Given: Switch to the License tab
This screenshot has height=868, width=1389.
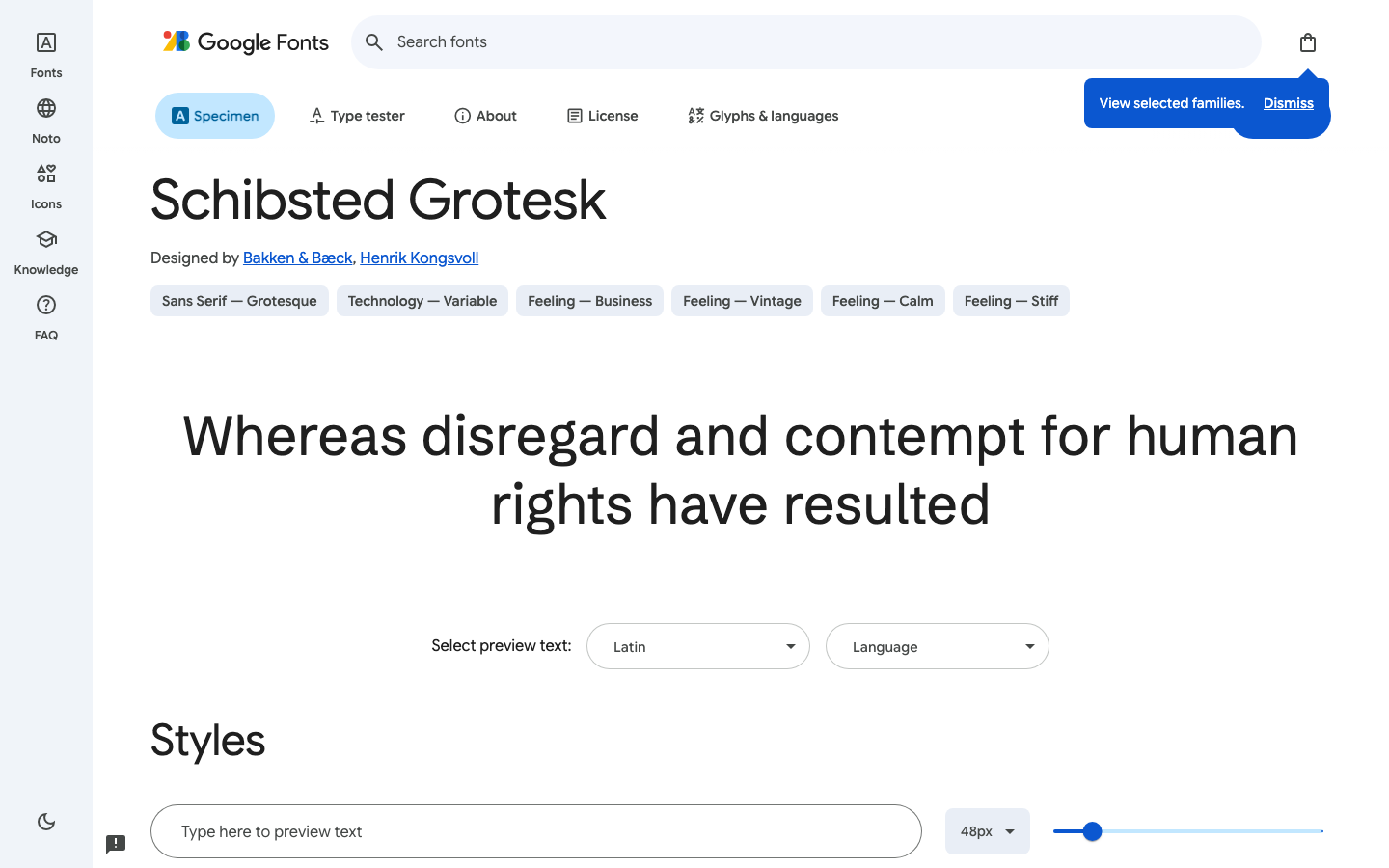Looking at the screenshot, I should [x=602, y=115].
